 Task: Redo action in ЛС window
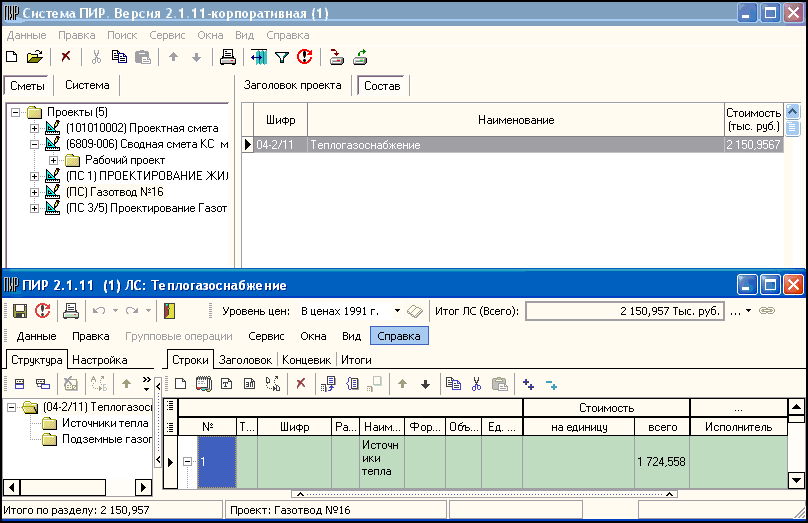132,311
